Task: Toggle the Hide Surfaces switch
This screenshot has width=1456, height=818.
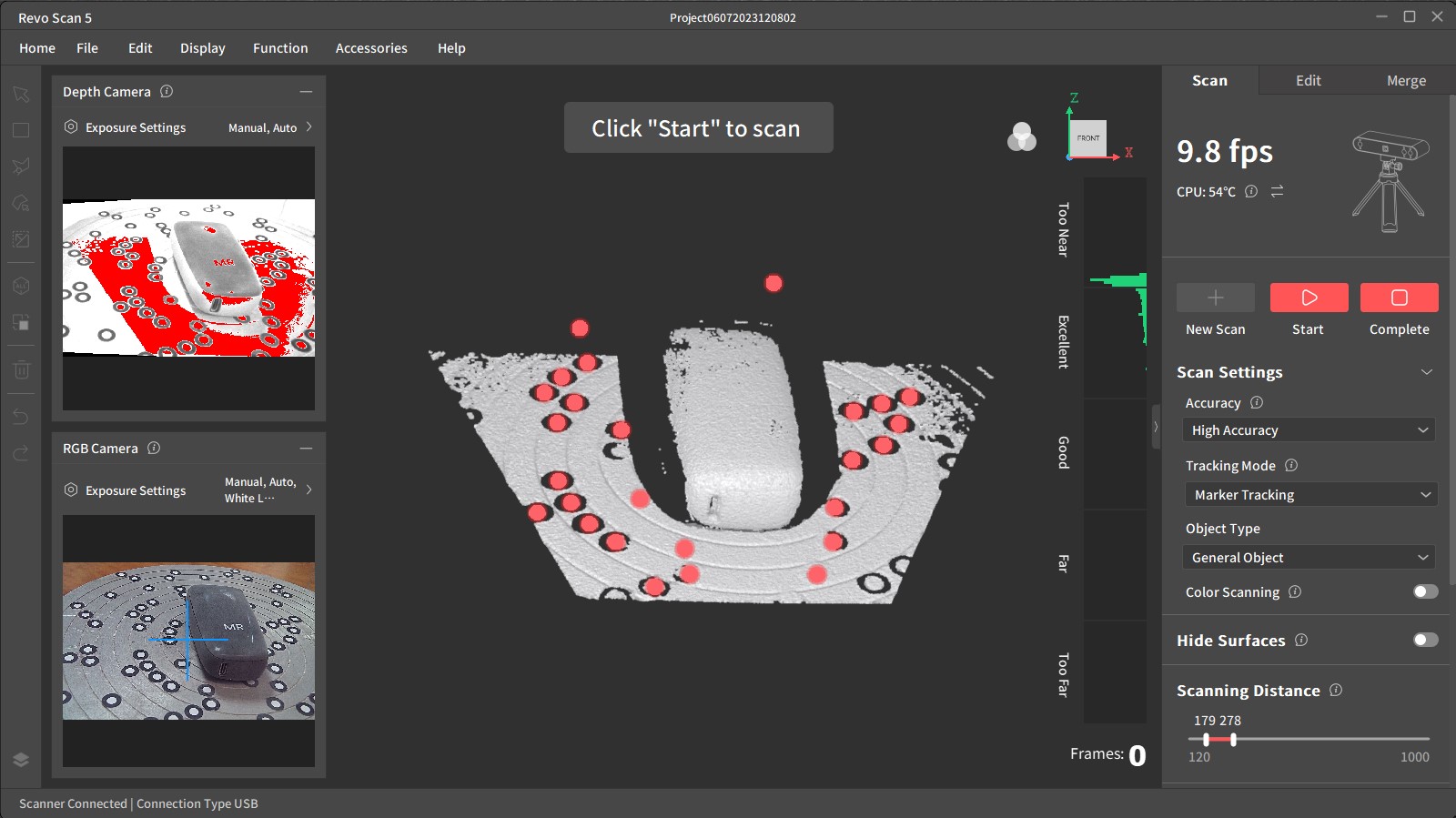Action: [x=1425, y=640]
